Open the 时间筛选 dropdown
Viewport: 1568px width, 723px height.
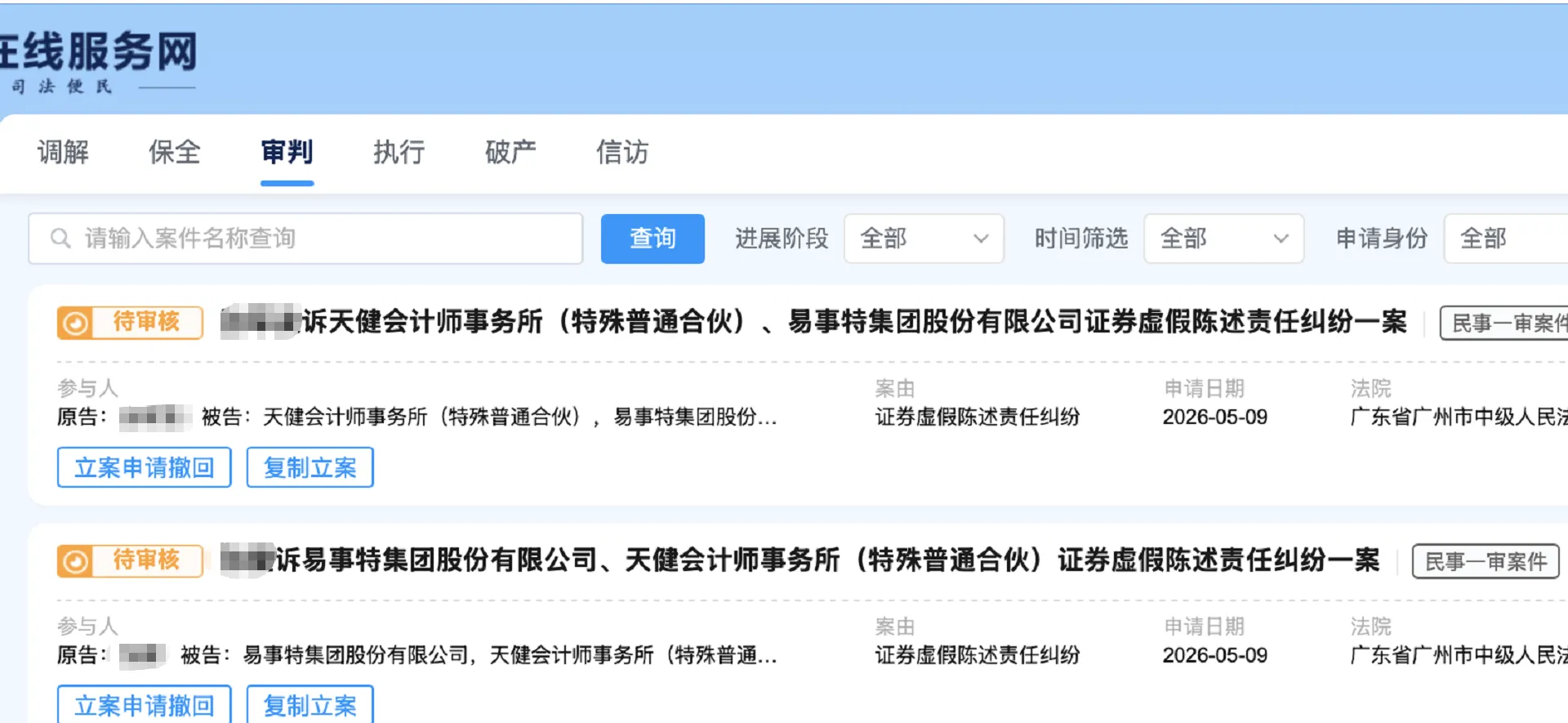pyautogui.click(x=1223, y=239)
